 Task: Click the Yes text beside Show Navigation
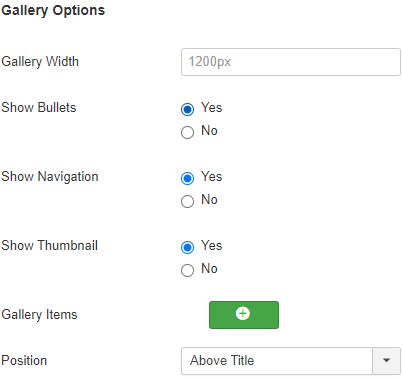pyautogui.click(x=211, y=177)
